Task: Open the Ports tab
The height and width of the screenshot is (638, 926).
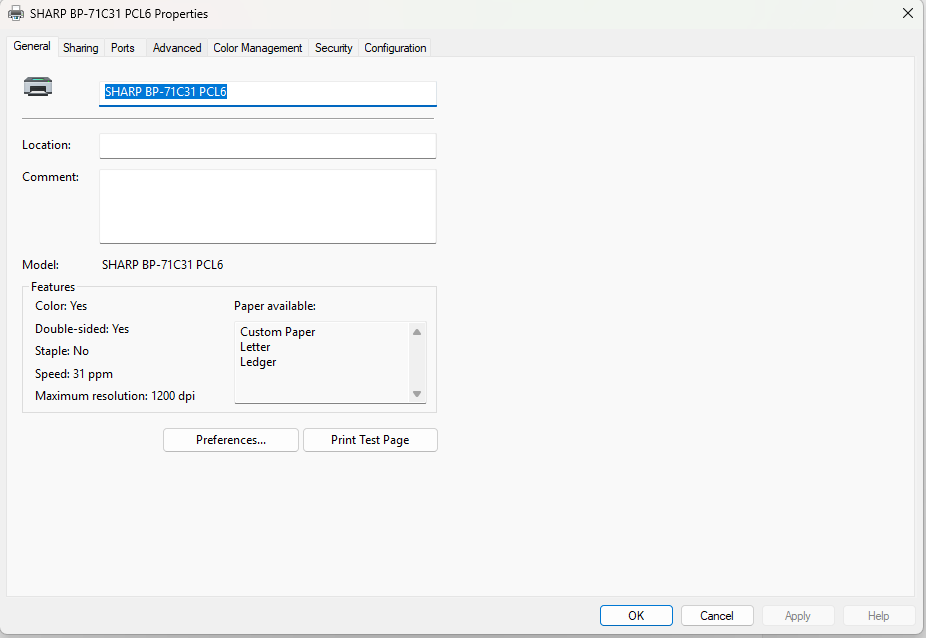Action: (x=123, y=48)
